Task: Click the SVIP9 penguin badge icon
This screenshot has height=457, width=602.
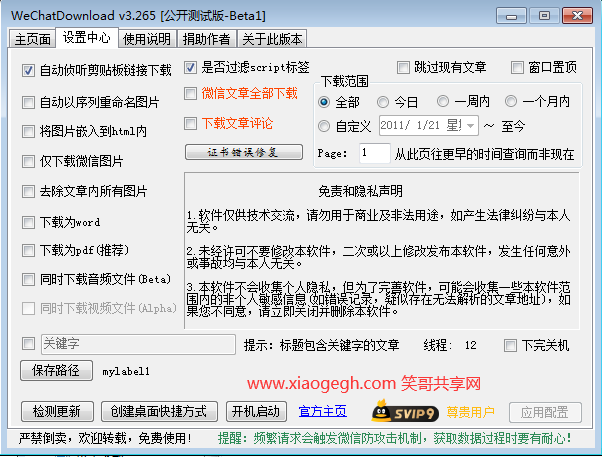Action: click(x=405, y=411)
